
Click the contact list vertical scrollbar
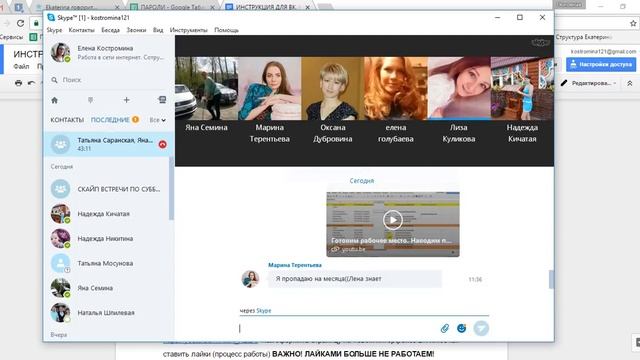click(x=171, y=188)
